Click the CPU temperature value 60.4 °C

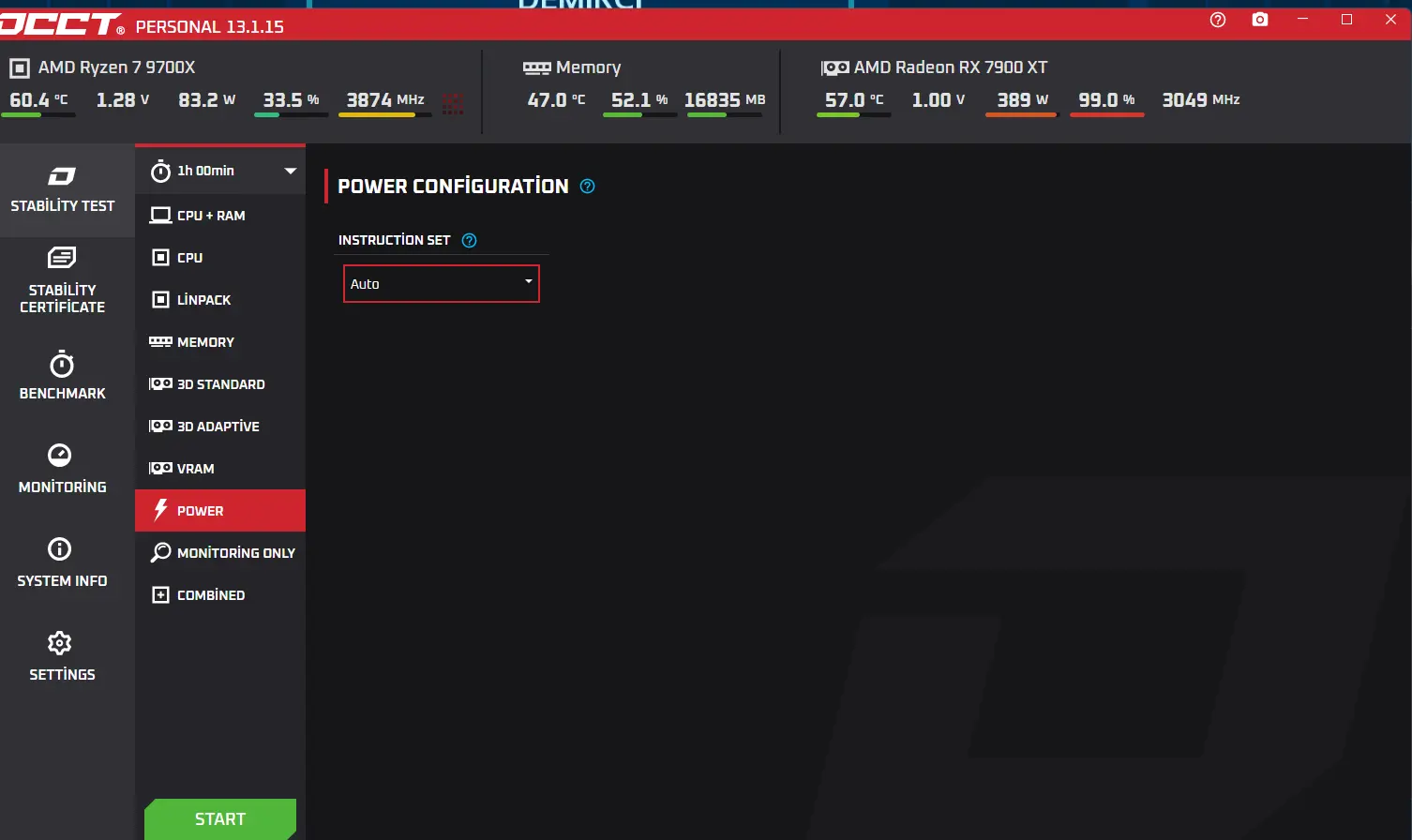pyautogui.click(x=38, y=100)
